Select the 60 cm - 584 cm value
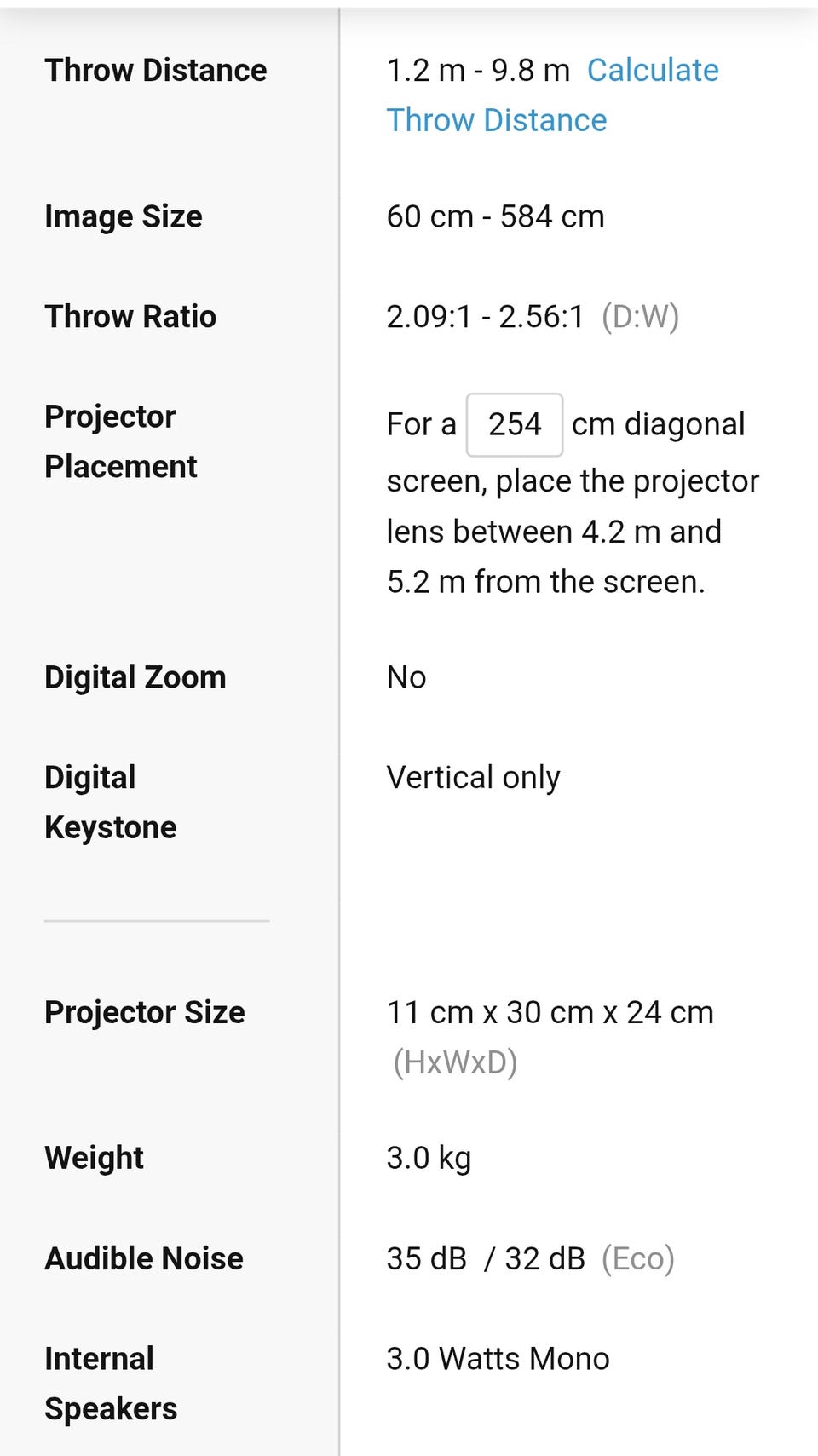The image size is (818, 1456). (x=496, y=216)
